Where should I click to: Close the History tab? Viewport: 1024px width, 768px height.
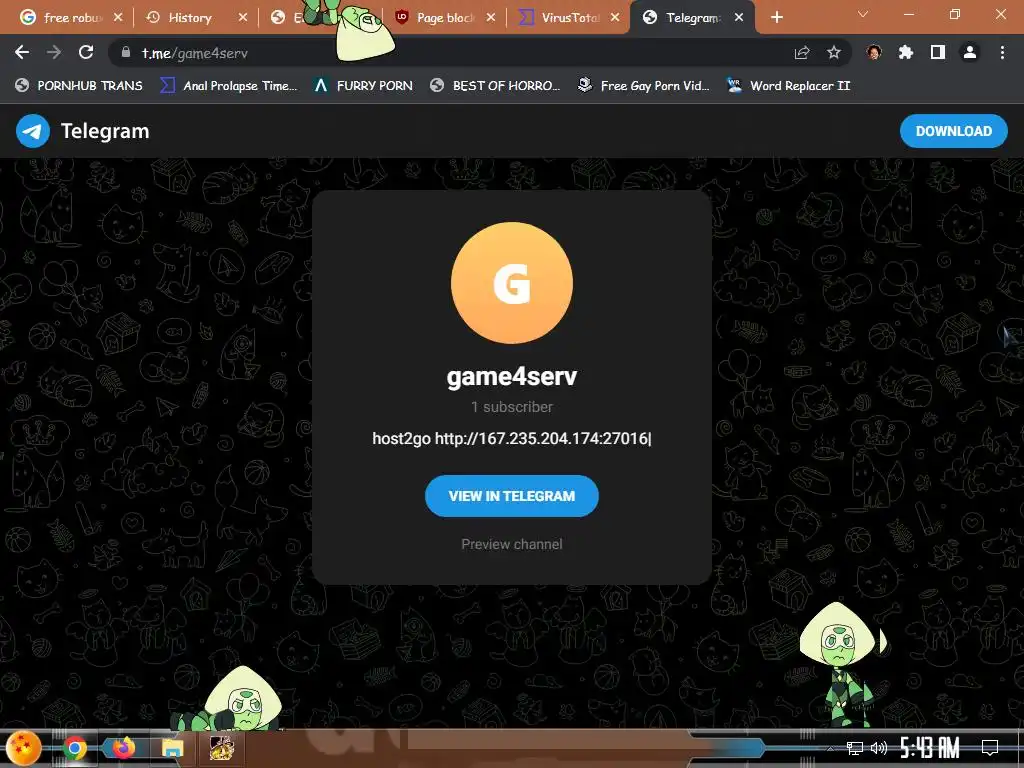point(242,18)
